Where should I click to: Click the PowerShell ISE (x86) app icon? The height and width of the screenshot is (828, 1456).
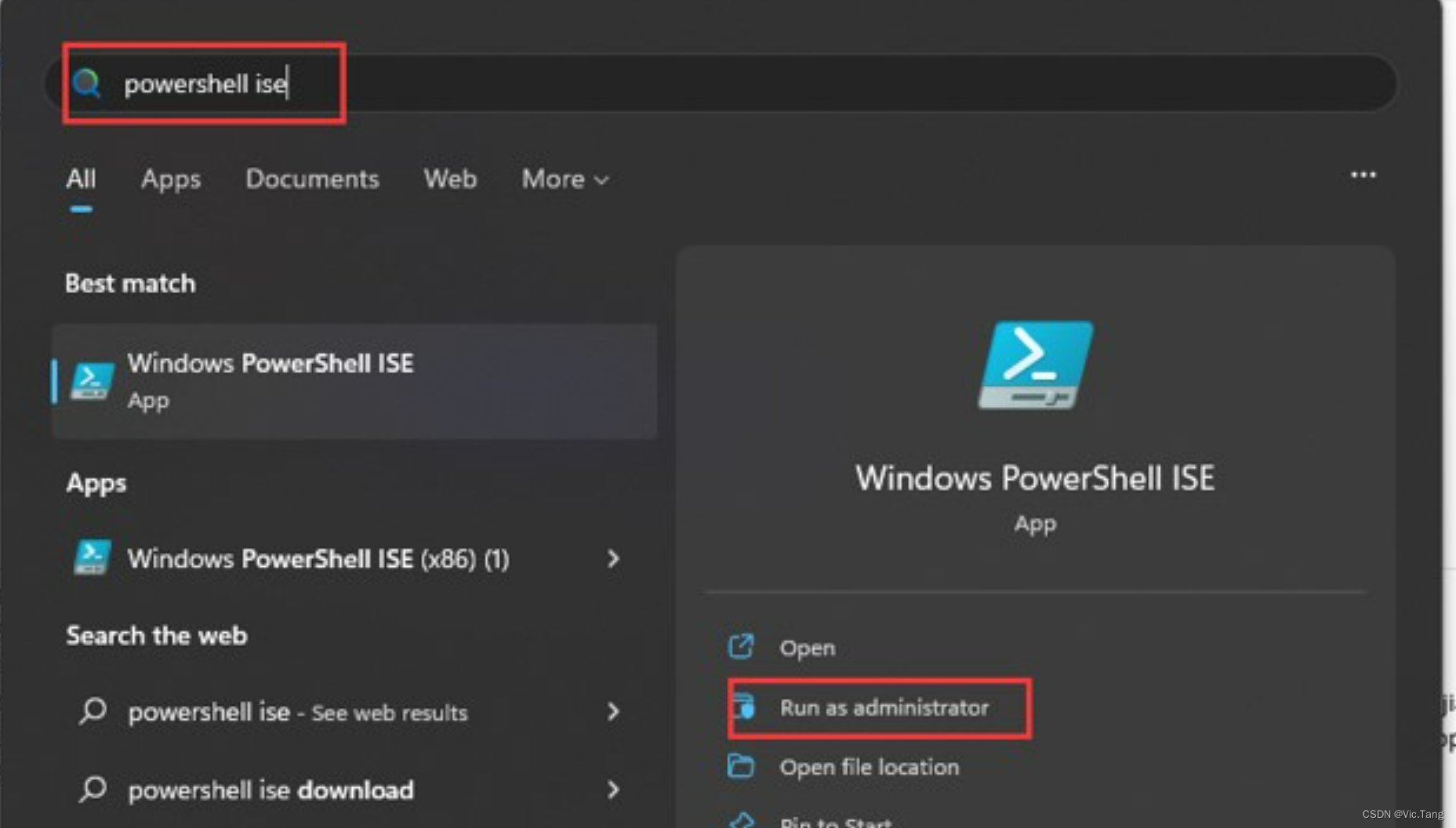pos(92,558)
